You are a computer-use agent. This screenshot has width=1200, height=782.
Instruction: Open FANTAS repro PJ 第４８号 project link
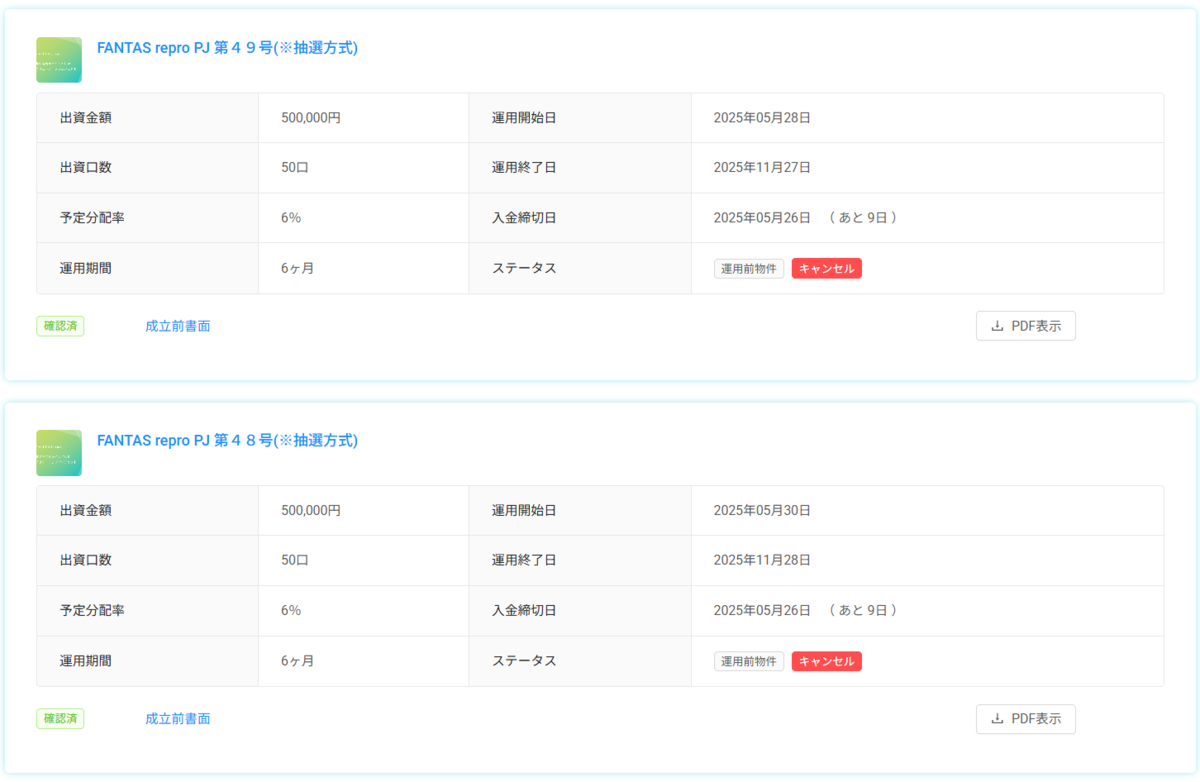pos(227,440)
